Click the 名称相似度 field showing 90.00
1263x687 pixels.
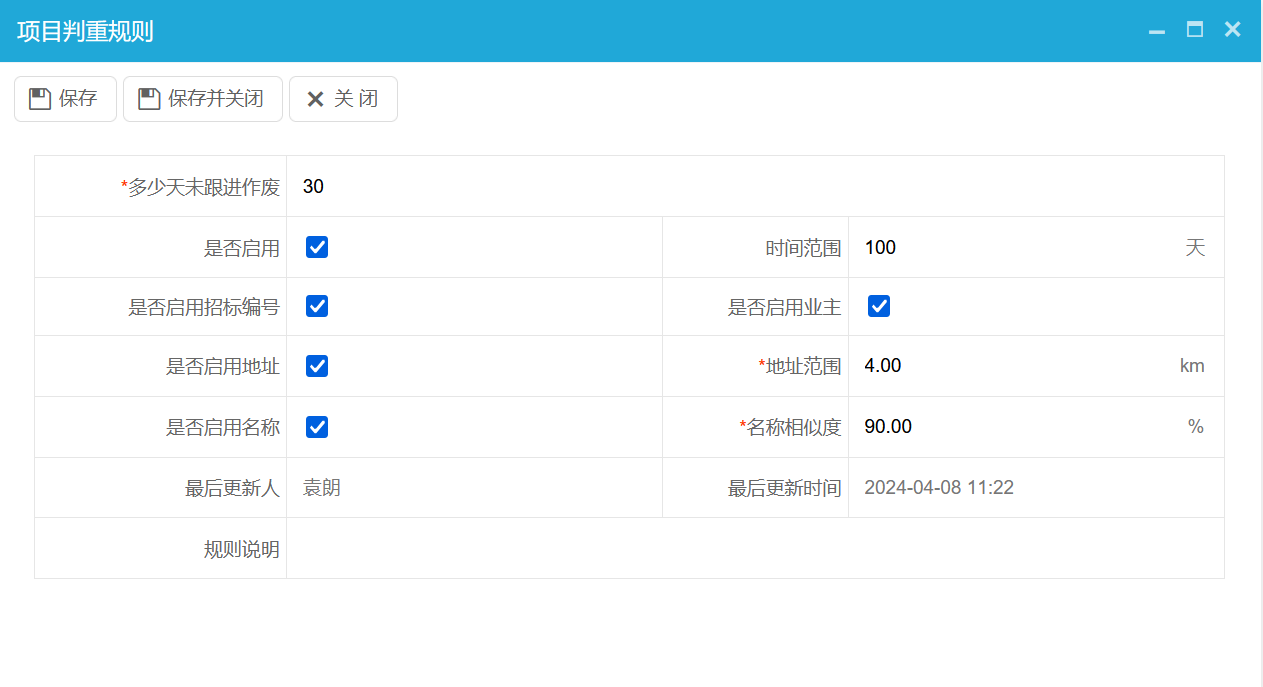point(1000,426)
